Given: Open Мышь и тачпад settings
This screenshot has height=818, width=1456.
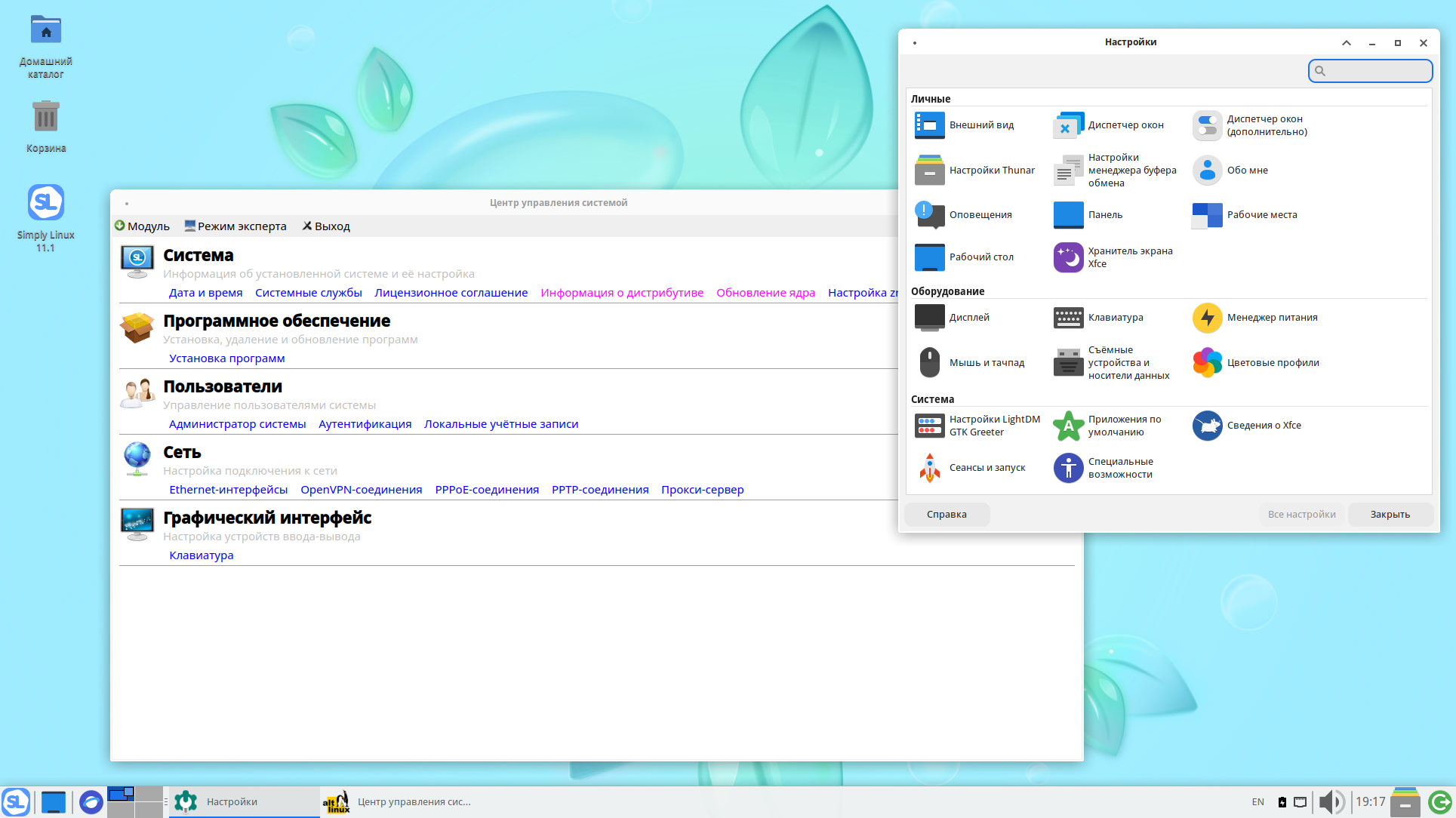Looking at the screenshot, I should click(970, 363).
